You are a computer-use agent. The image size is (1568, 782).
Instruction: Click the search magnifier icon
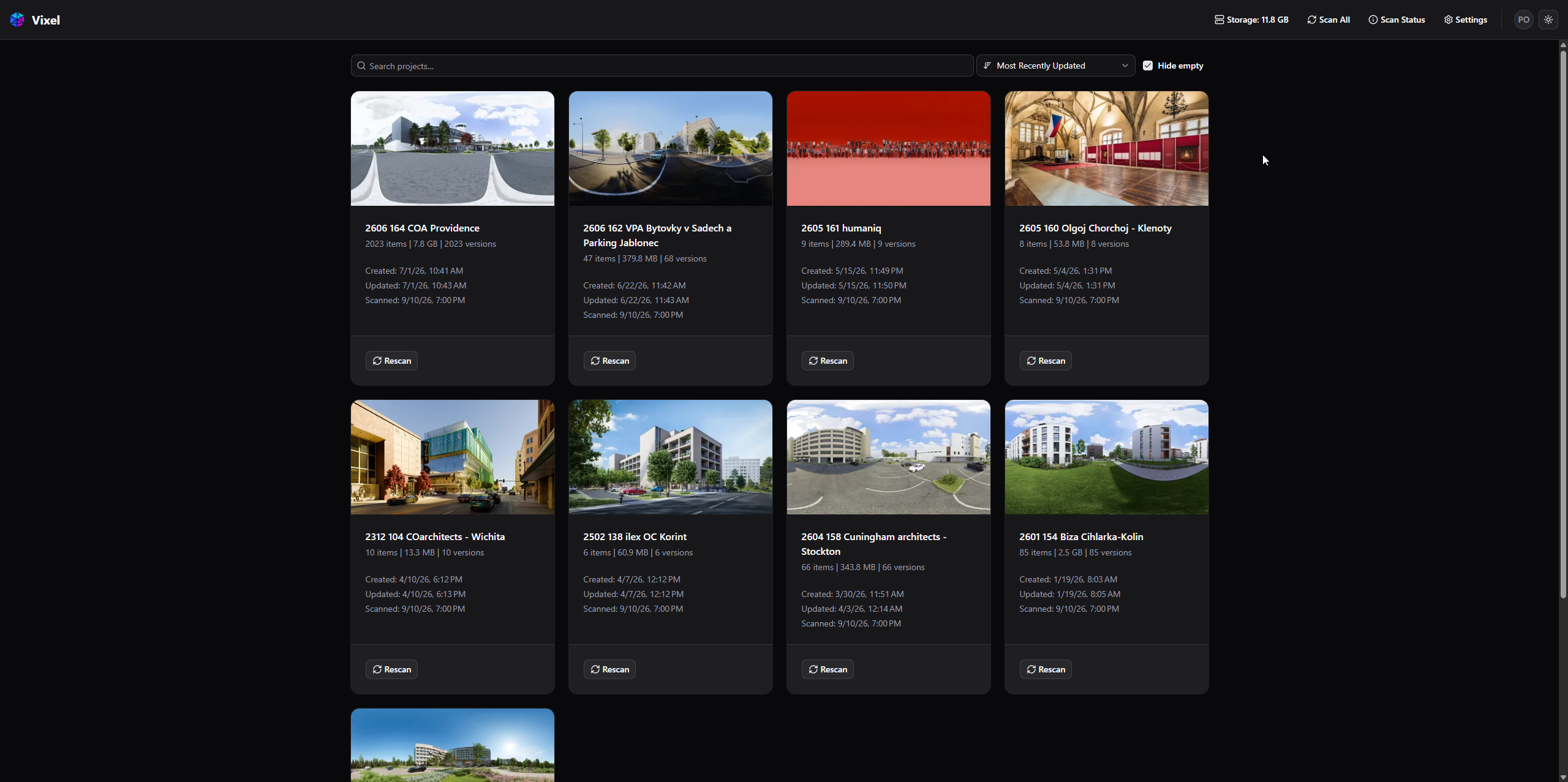pyautogui.click(x=361, y=66)
